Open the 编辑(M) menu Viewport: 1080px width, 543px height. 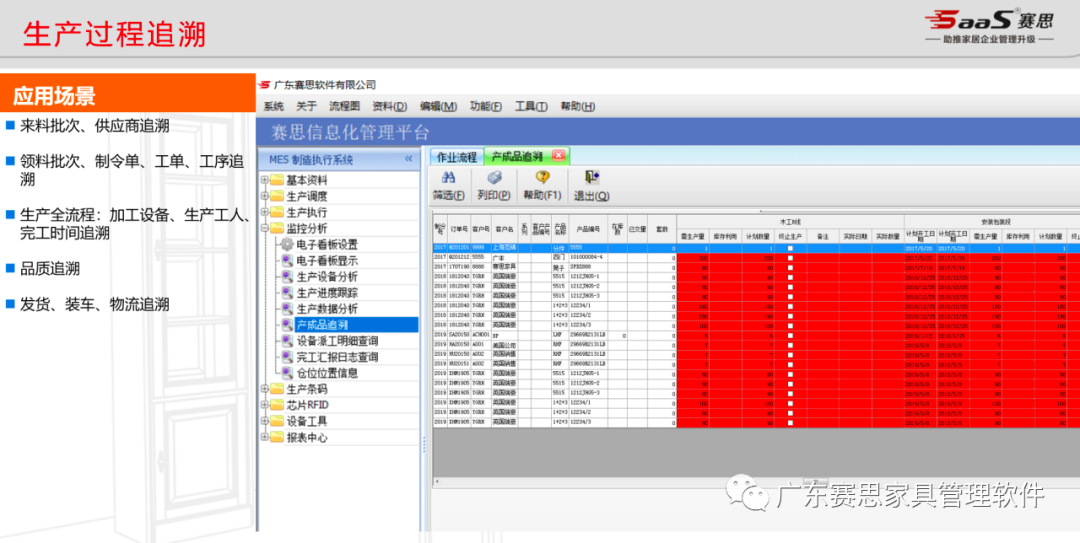(439, 106)
